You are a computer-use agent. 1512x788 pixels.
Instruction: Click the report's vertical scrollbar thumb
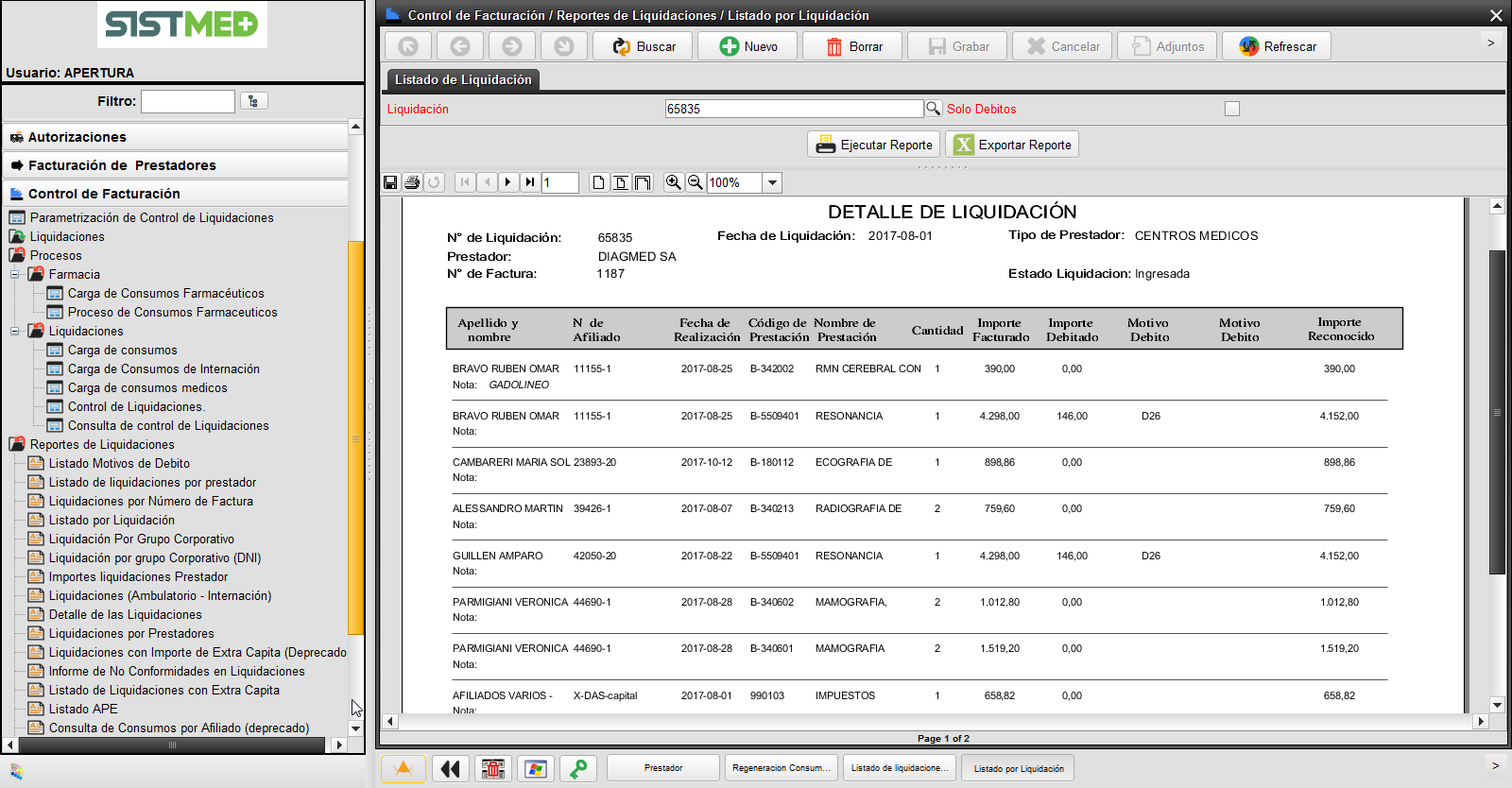pos(1496,412)
